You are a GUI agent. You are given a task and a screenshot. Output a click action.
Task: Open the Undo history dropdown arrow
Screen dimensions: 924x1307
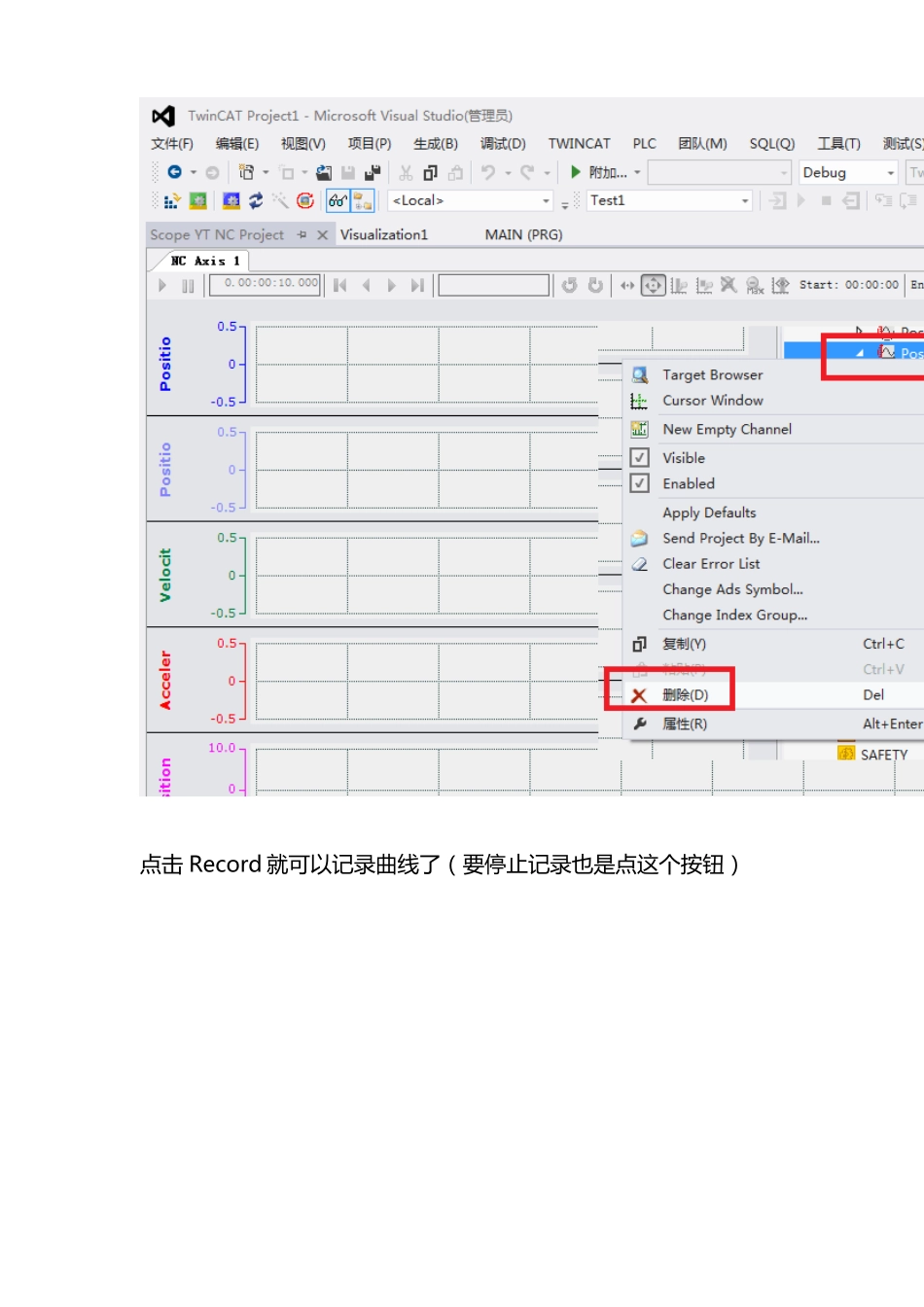(508, 172)
